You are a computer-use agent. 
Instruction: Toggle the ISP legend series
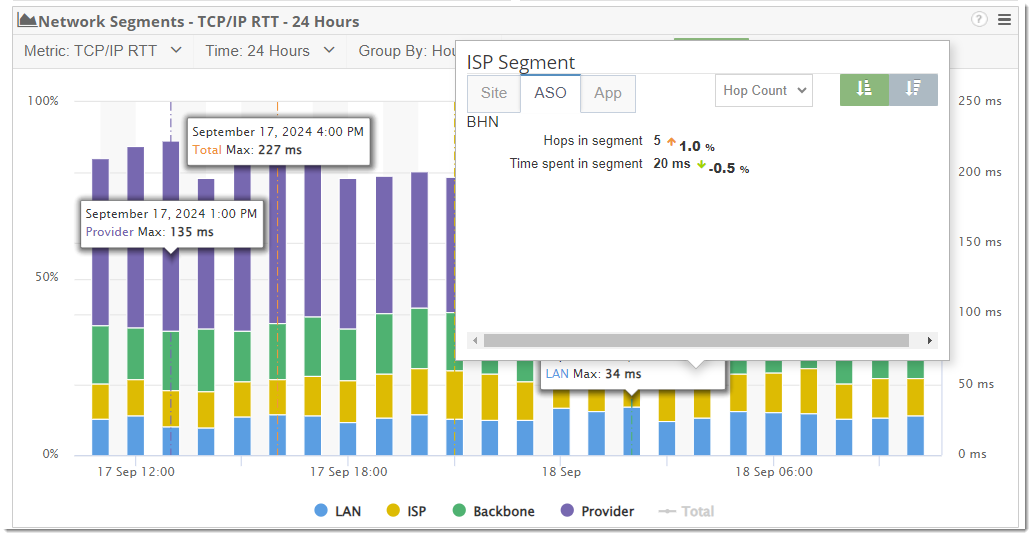(406, 511)
